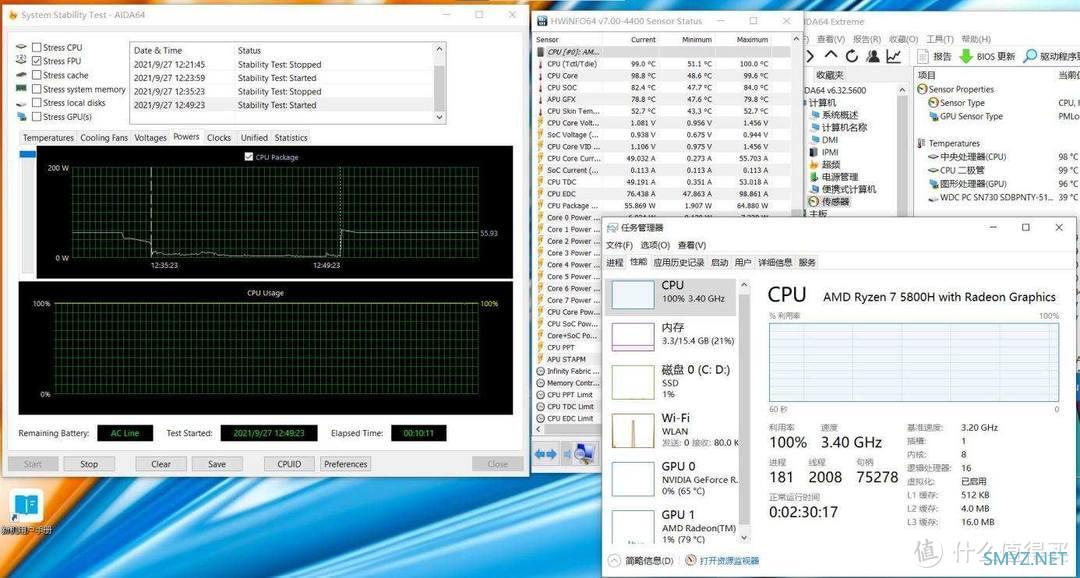Click Task Manager sidebar scroll down arrow
This screenshot has width=1080, height=578.
(744, 537)
